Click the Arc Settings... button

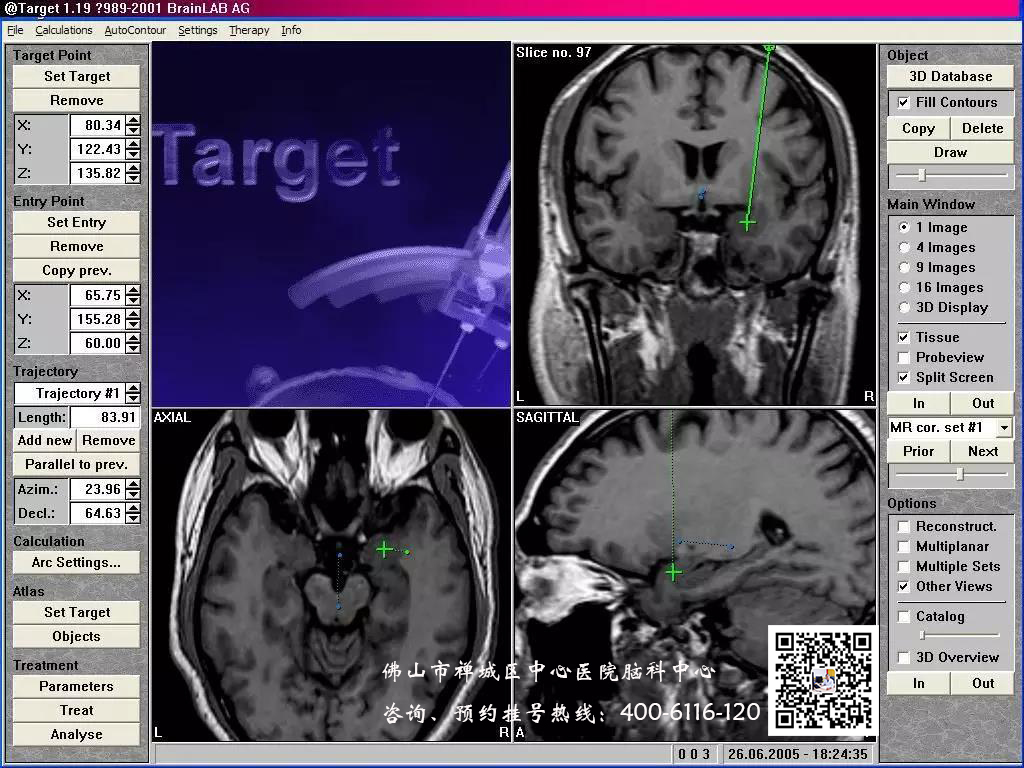[x=76, y=562]
